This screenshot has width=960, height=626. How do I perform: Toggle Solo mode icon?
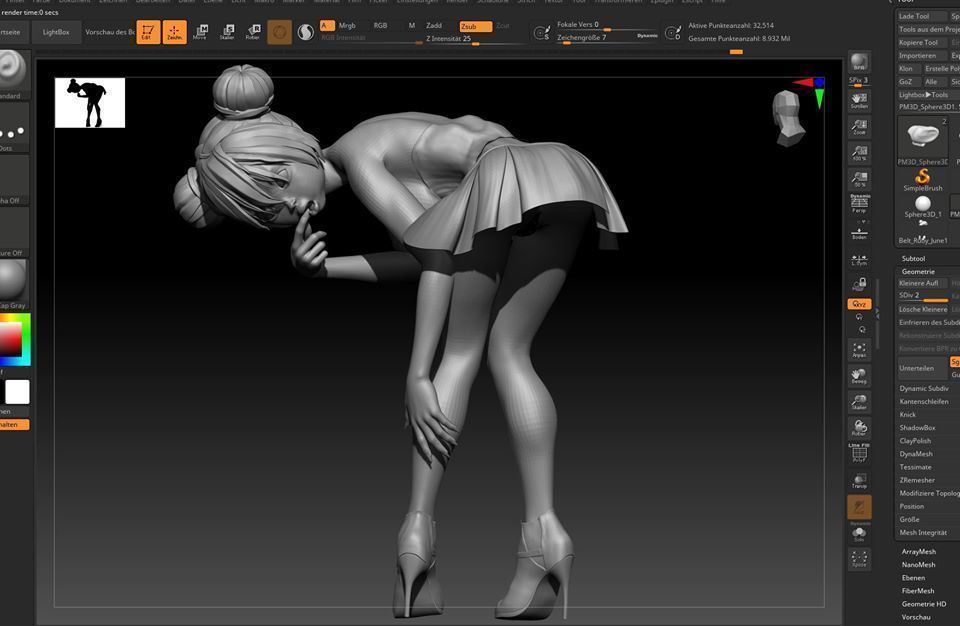pyautogui.click(x=859, y=534)
